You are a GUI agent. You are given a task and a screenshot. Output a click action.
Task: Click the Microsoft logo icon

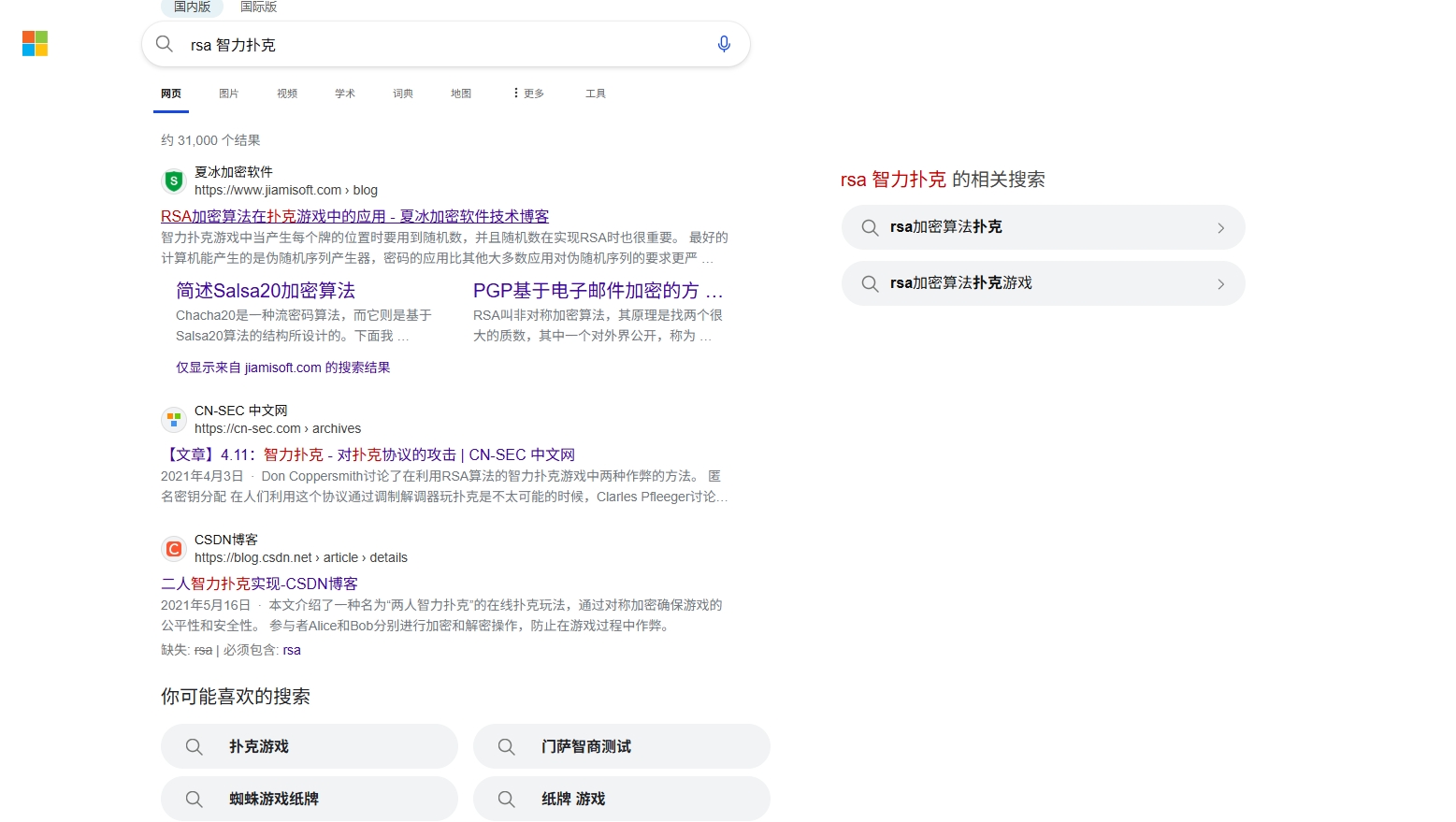point(35,44)
